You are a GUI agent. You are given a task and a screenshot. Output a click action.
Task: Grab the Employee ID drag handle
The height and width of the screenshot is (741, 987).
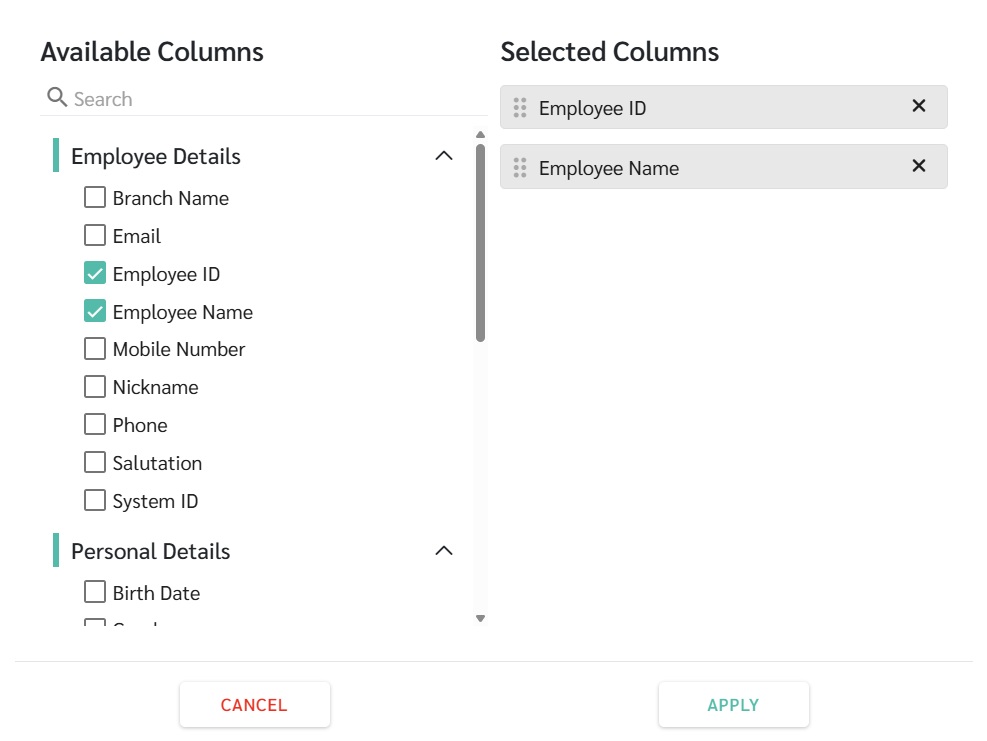[x=520, y=108]
